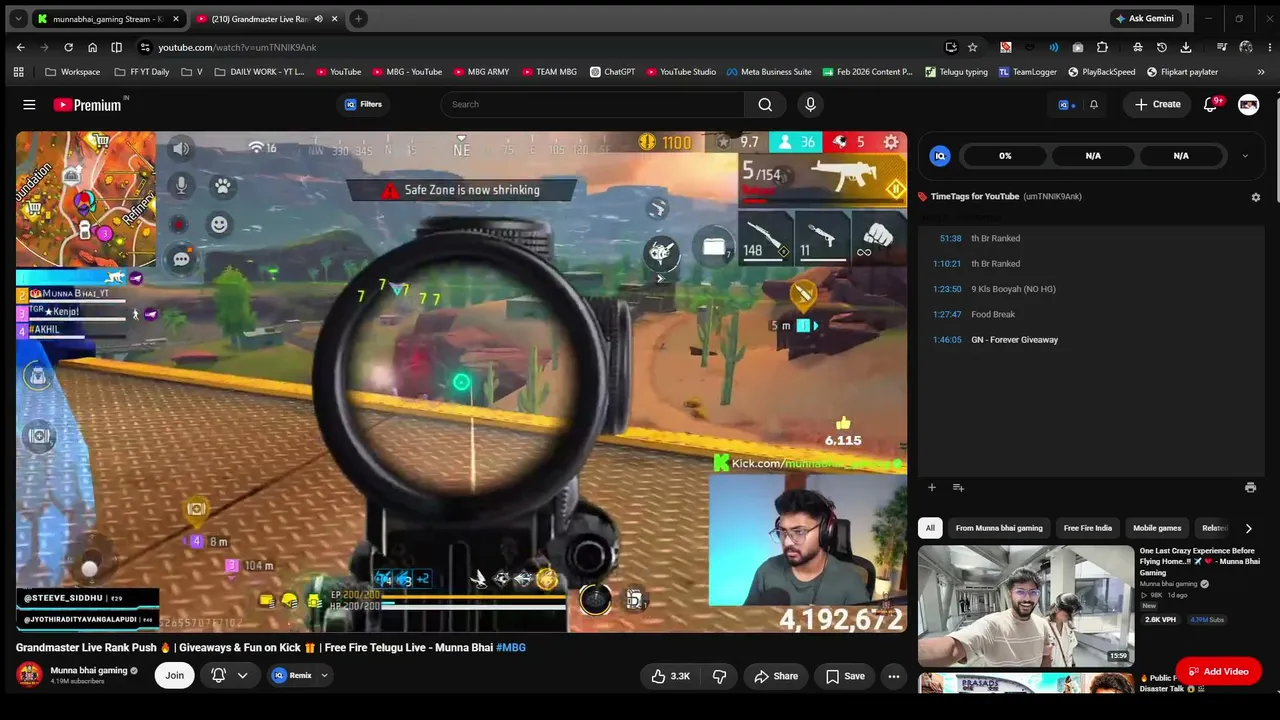This screenshot has height=720, width=1280.
Task: Share the video
Action: tap(776, 676)
